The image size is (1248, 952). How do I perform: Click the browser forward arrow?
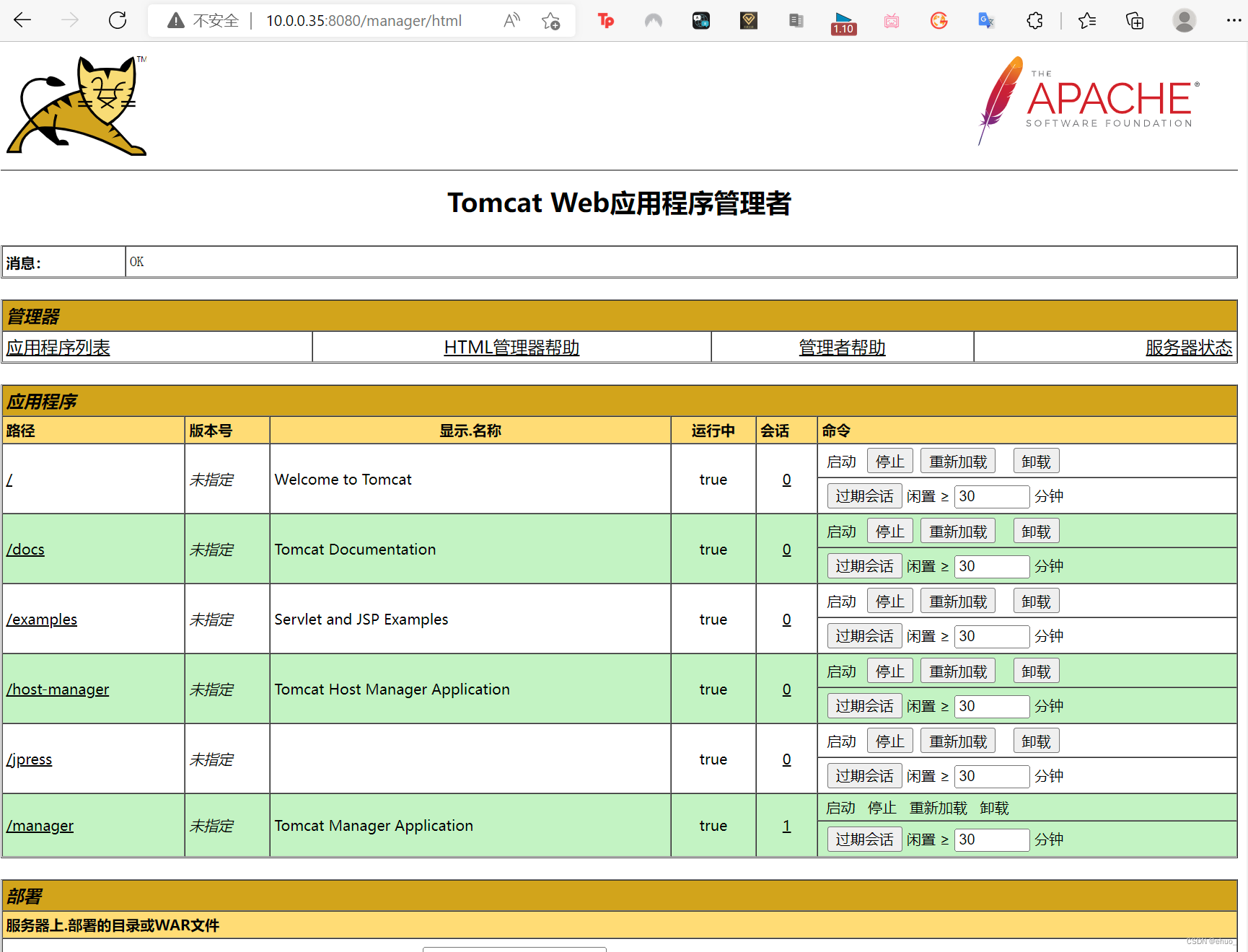point(70,20)
